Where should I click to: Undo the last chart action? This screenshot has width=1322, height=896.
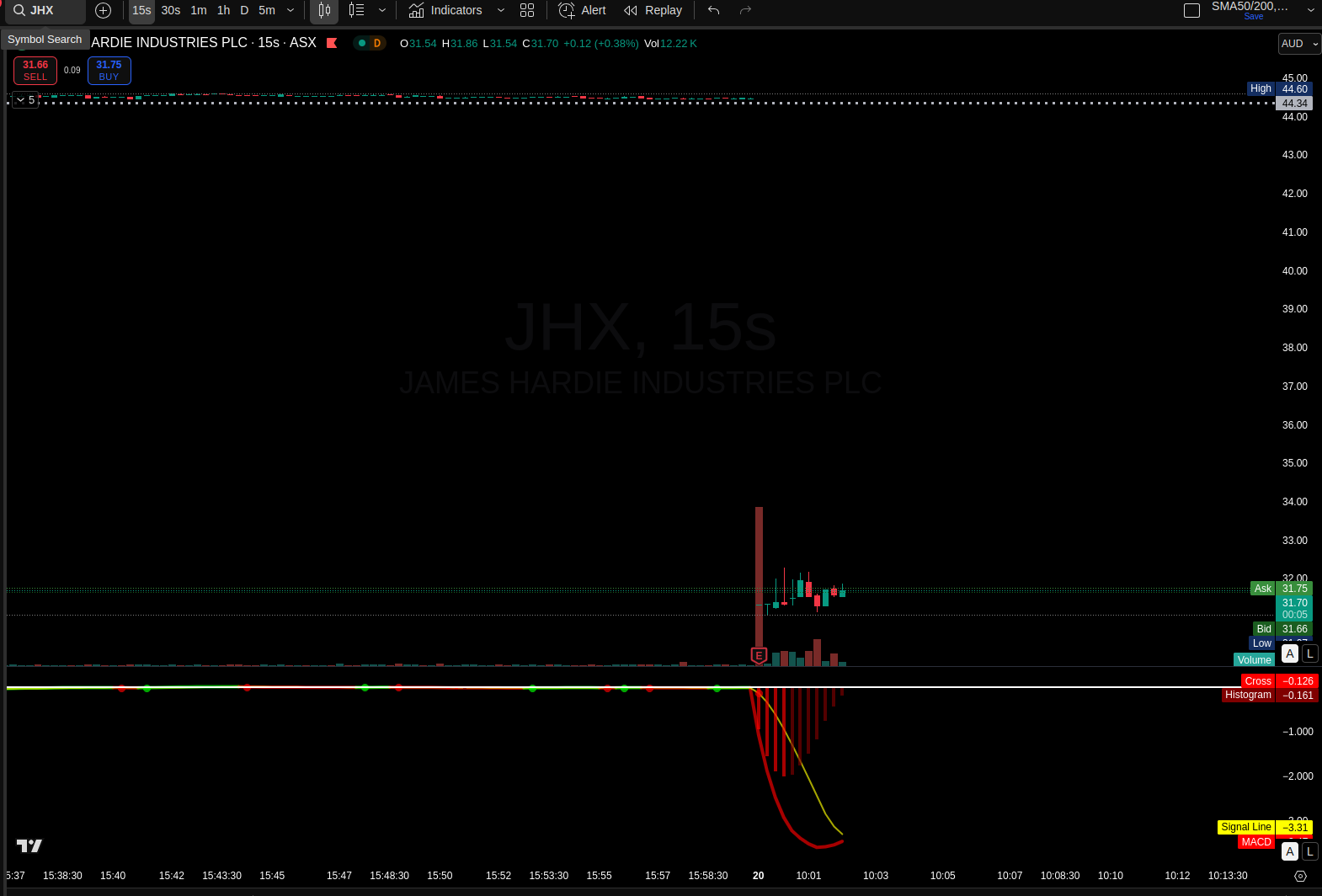pos(713,11)
